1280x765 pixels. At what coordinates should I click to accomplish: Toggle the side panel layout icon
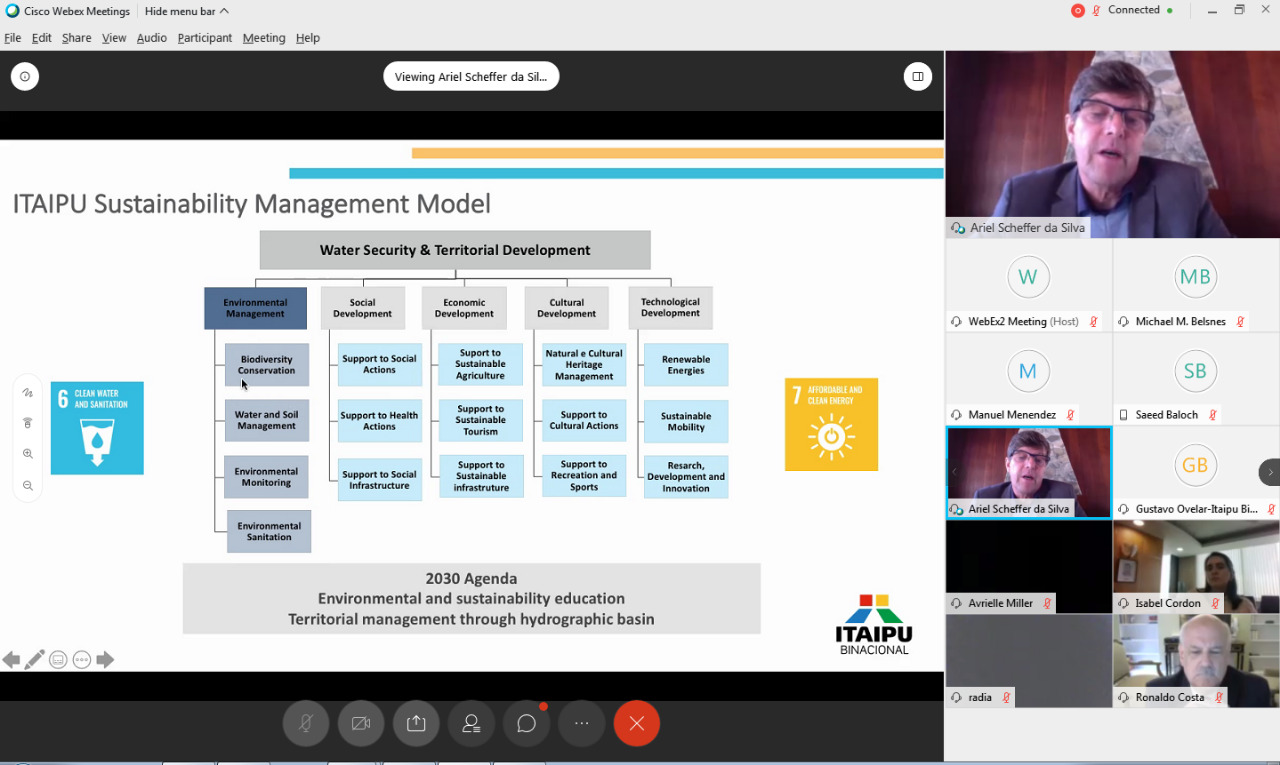[918, 76]
